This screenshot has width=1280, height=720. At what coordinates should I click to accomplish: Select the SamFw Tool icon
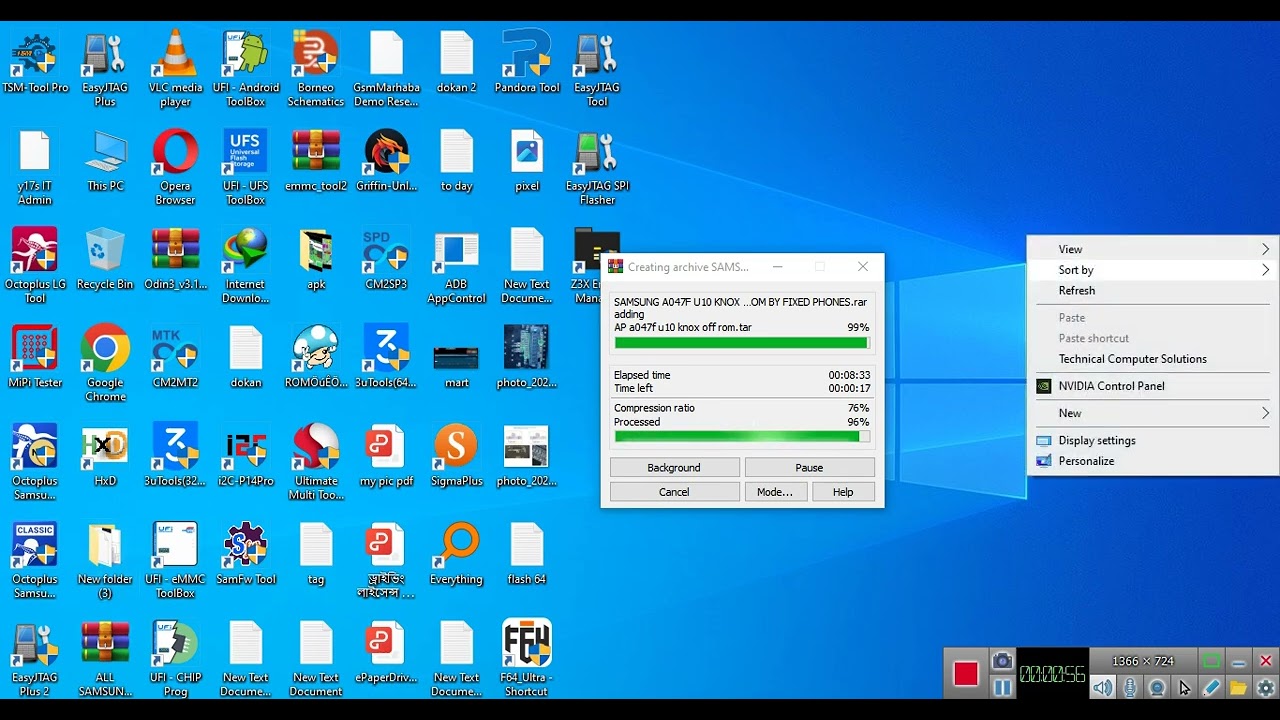pyautogui.click(x=245, y=554)
